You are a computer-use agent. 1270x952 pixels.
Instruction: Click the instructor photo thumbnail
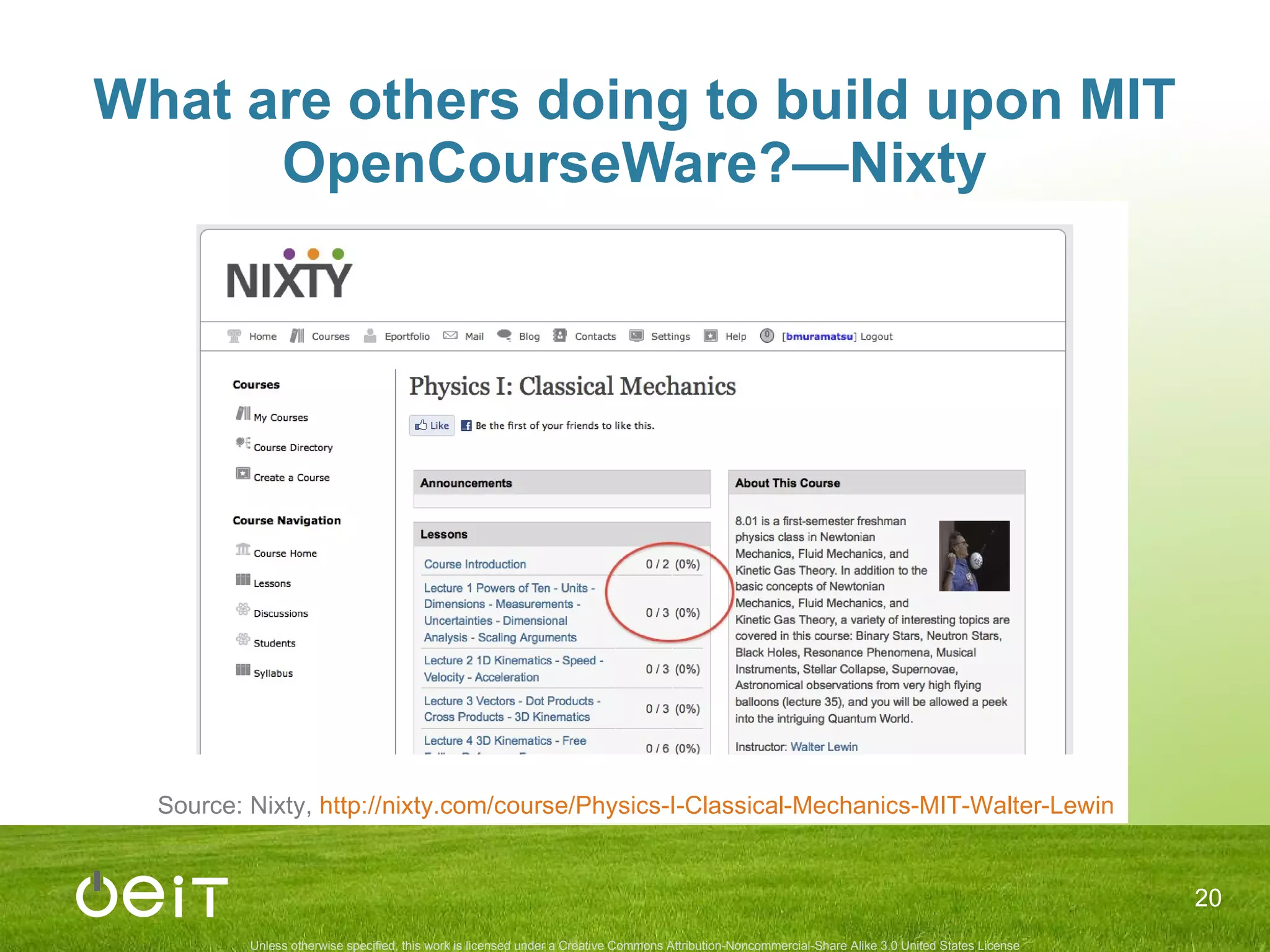pos(974,556)
